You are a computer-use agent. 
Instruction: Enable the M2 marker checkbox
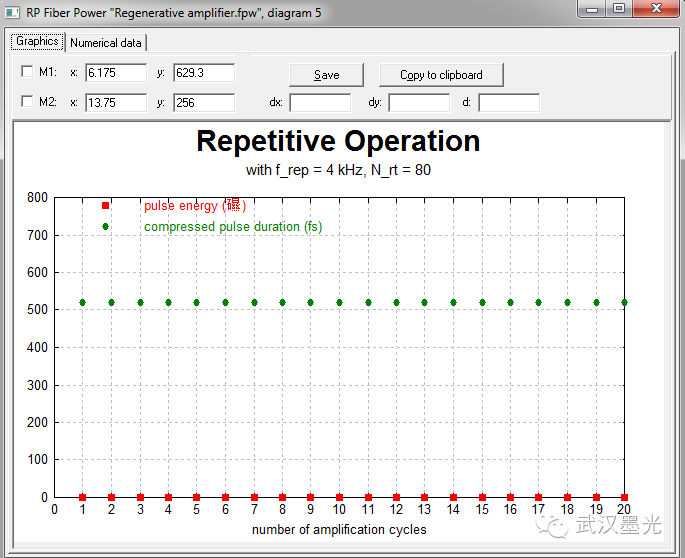27,101
